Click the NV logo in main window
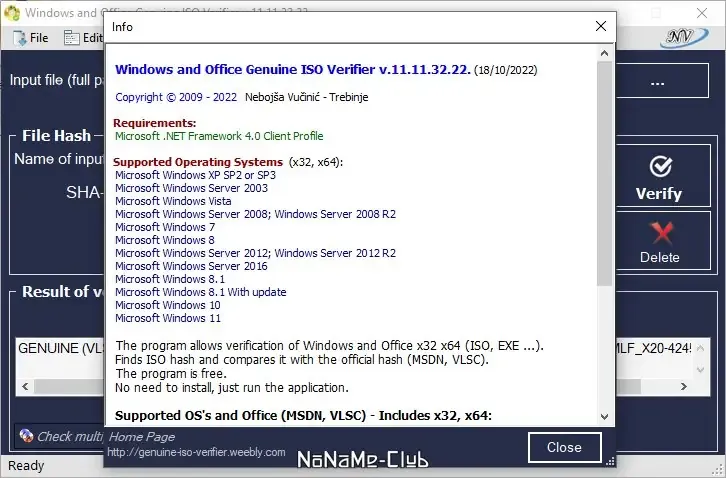The image size is (726, 478). click(684, 37)
